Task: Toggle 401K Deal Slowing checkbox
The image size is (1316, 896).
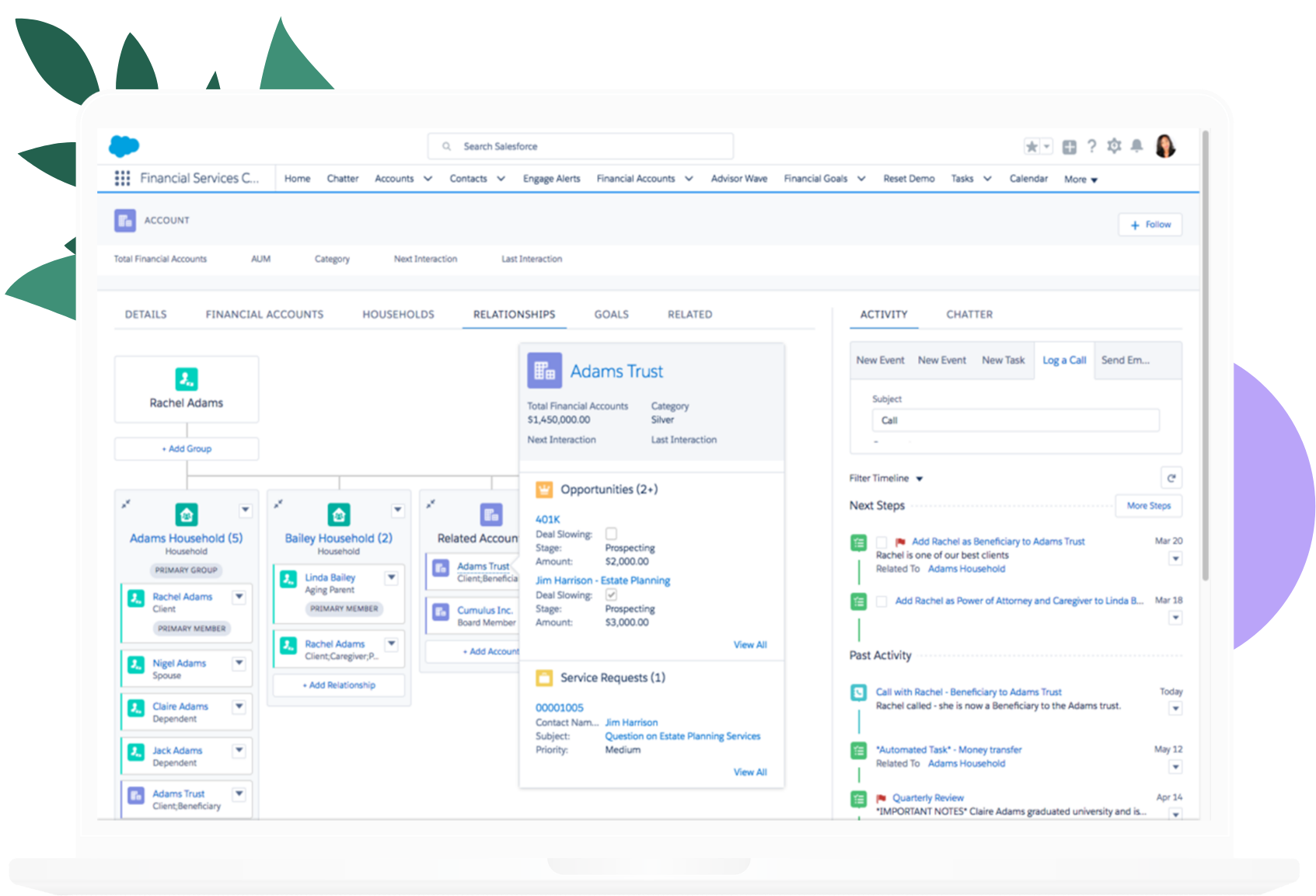Action: point(612,534)
